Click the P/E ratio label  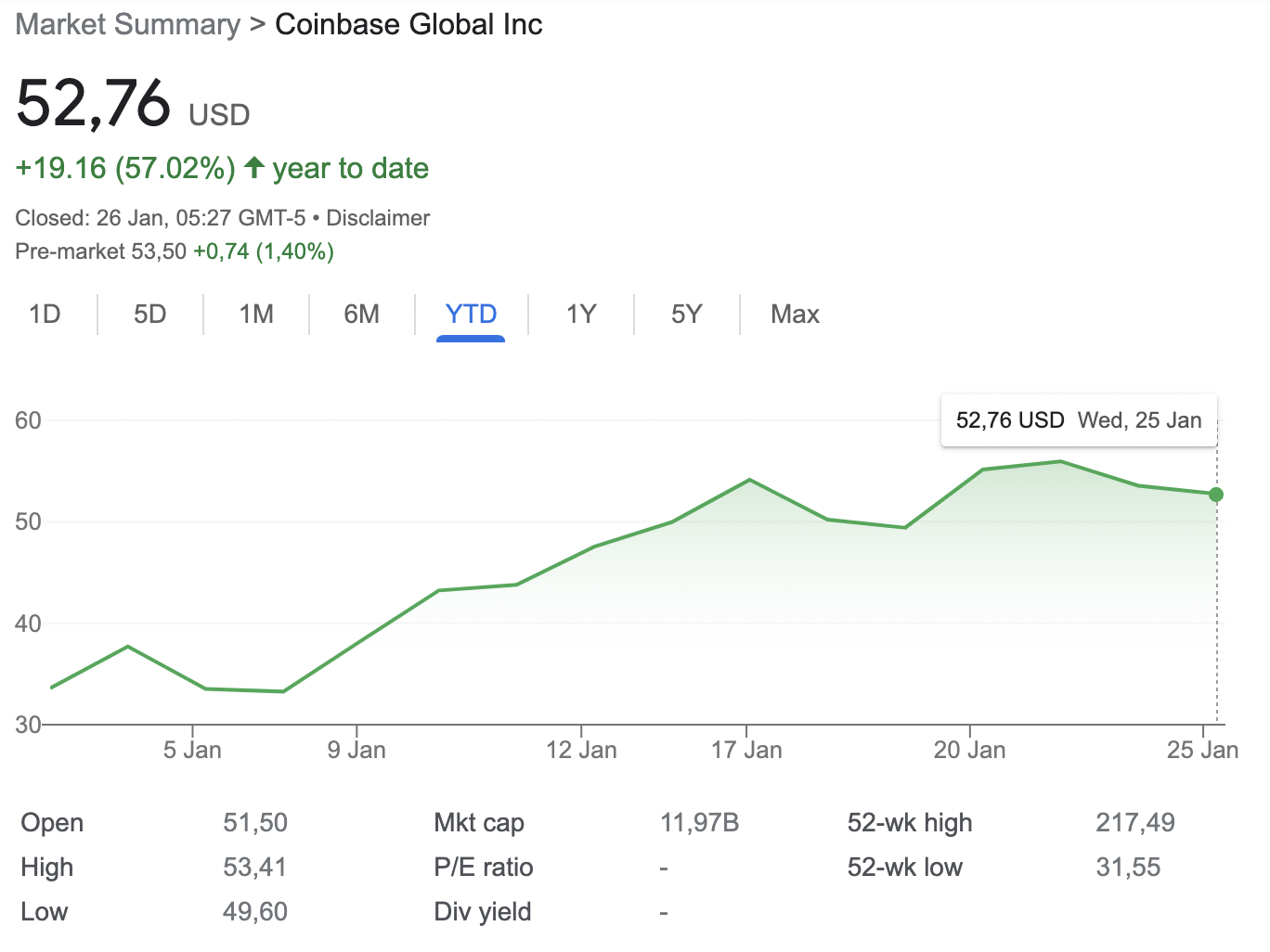tap(484, 868)
